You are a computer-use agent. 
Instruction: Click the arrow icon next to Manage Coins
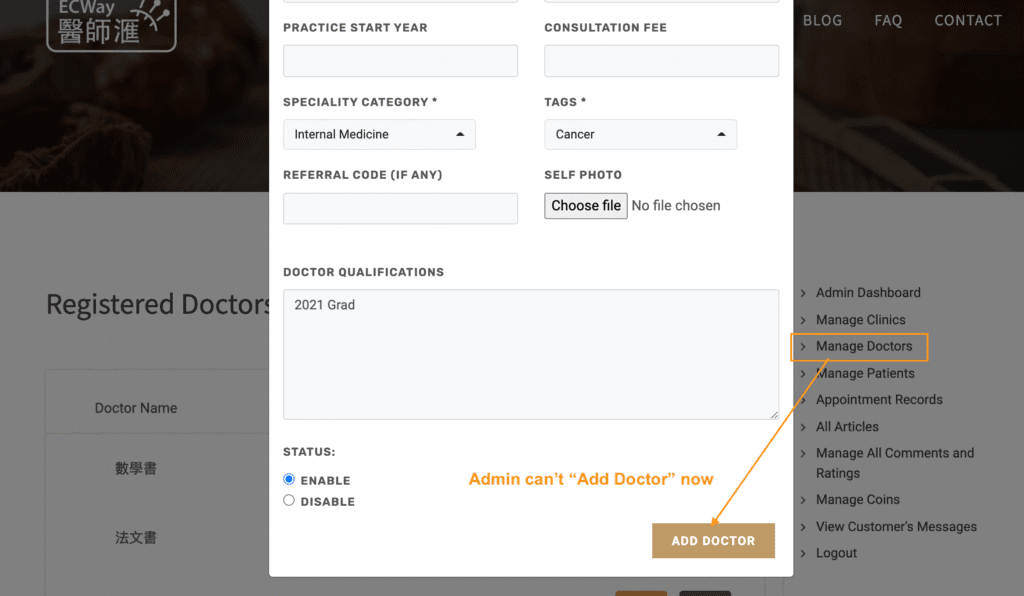[803, 500]
